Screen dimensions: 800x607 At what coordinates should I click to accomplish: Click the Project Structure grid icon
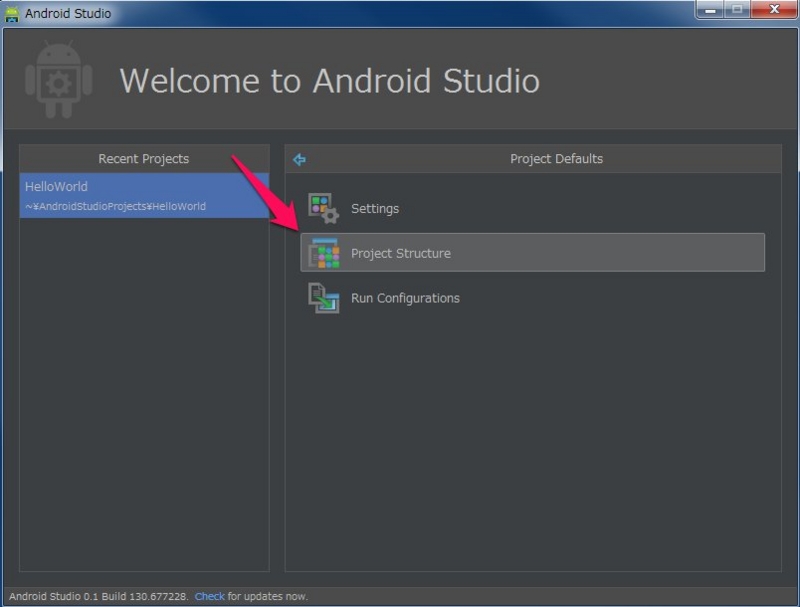tap(323, 253)
